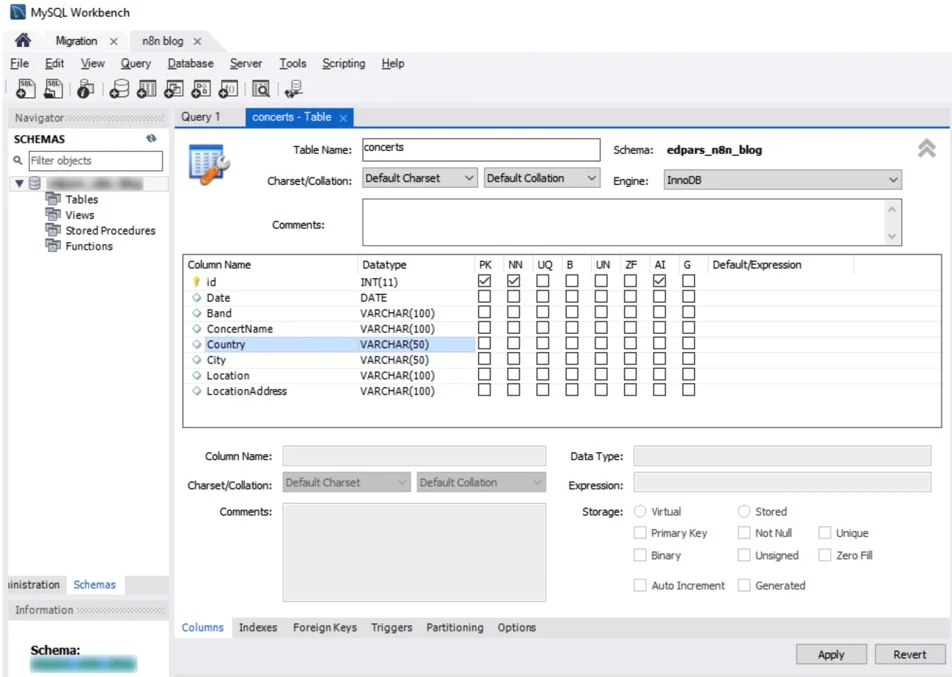This screenshot has height=677, width=952.
Task: Create a new table icon
Action: coord(146,89)
